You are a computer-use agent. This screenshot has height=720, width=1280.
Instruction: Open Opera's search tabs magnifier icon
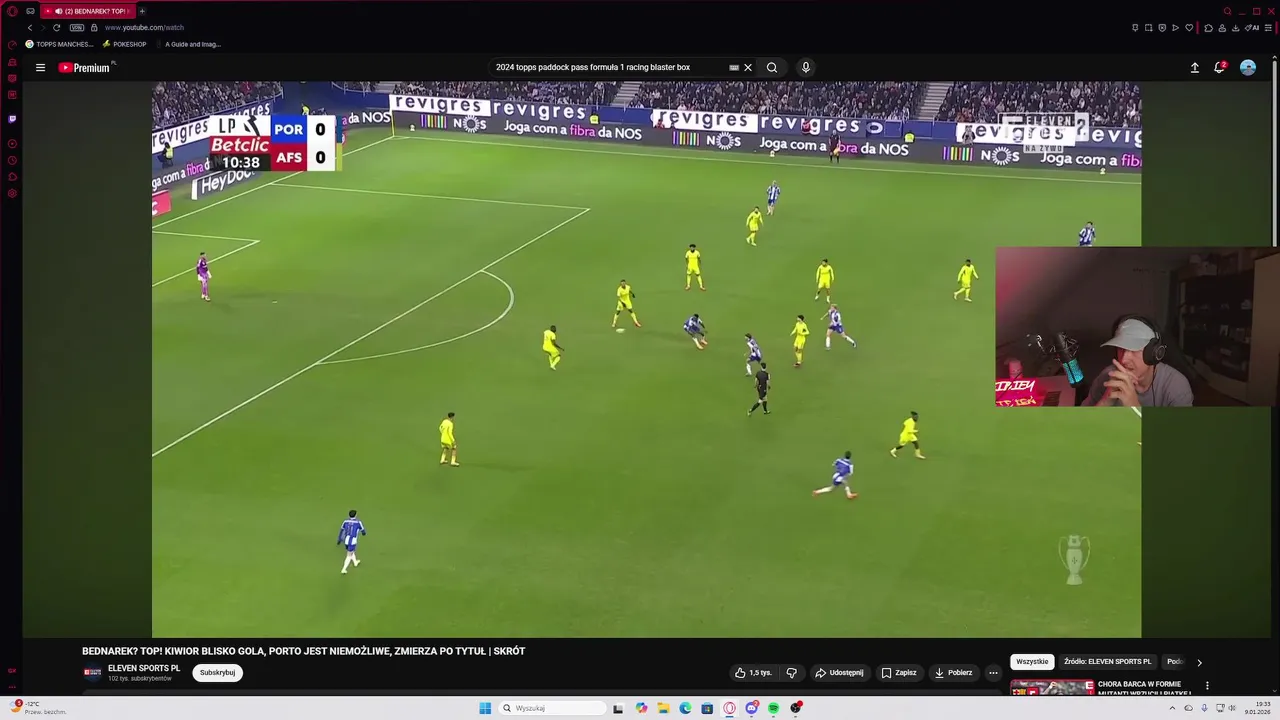coord(1228,11)
